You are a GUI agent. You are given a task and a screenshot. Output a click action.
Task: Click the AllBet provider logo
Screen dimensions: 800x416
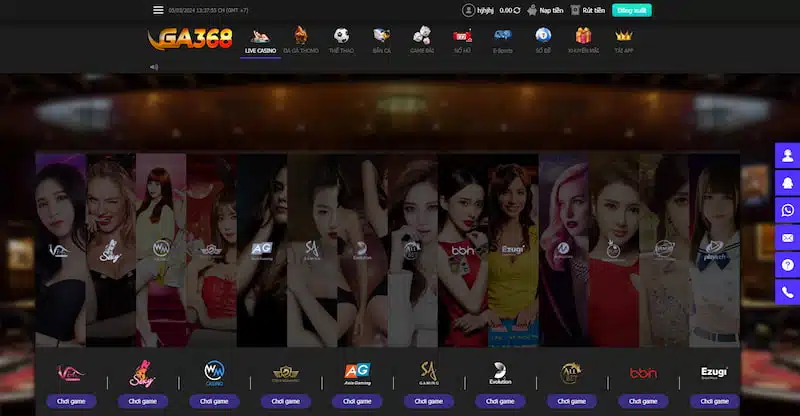point(571,373)
